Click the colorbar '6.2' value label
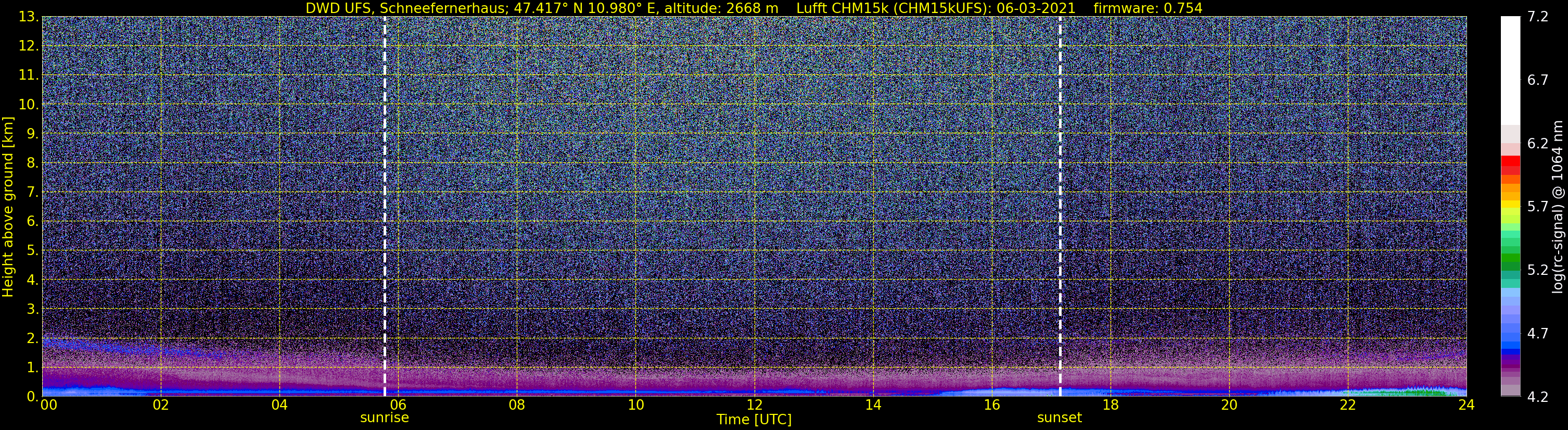Viewport: 1568px width, 430px height. (x=1538, y=143)
